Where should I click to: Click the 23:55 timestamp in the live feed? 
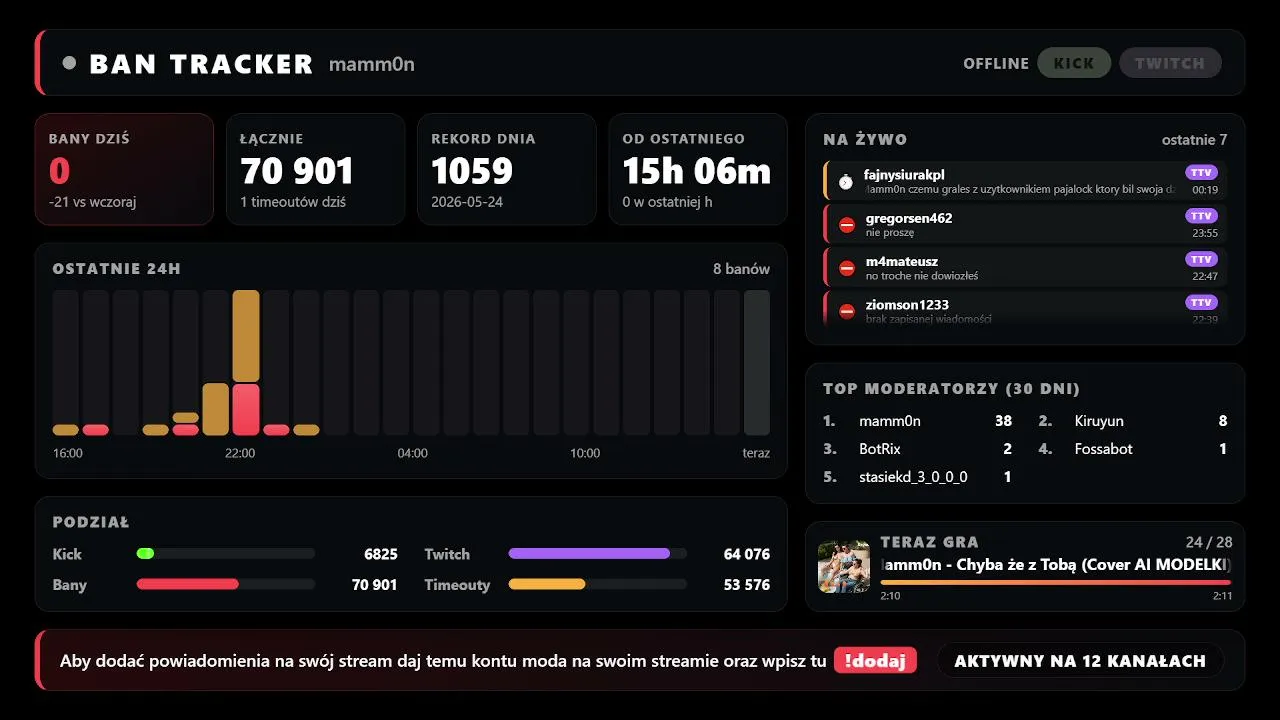pyautogui.click(x=1205, y=233)
